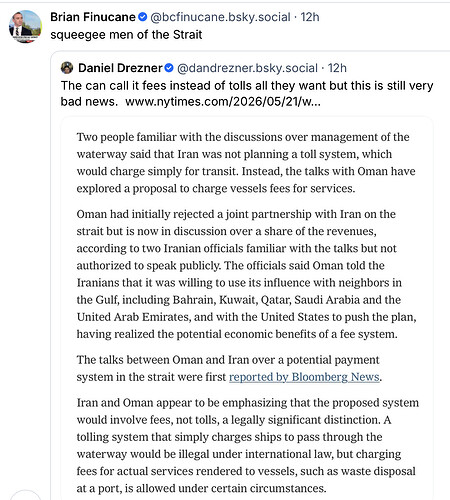This screenshot has width=450, height=500.
Task: Click the paragraph starting 'Oman had initially rejected'
Action: (247, 274)
